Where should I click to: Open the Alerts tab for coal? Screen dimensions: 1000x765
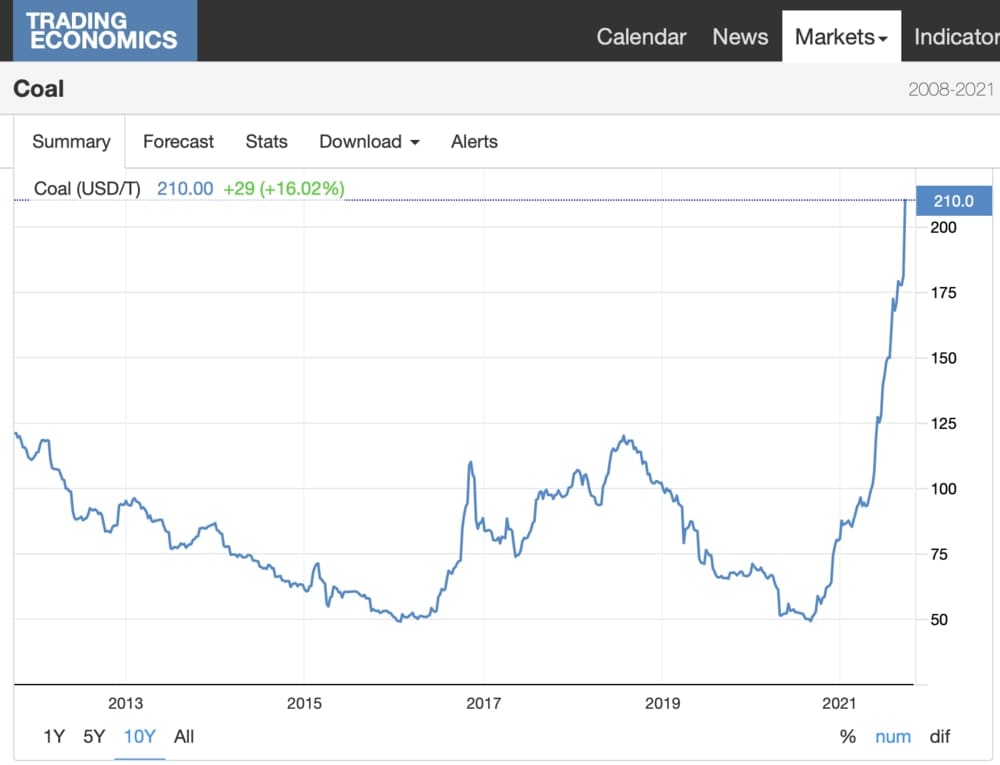coord(474,142)
